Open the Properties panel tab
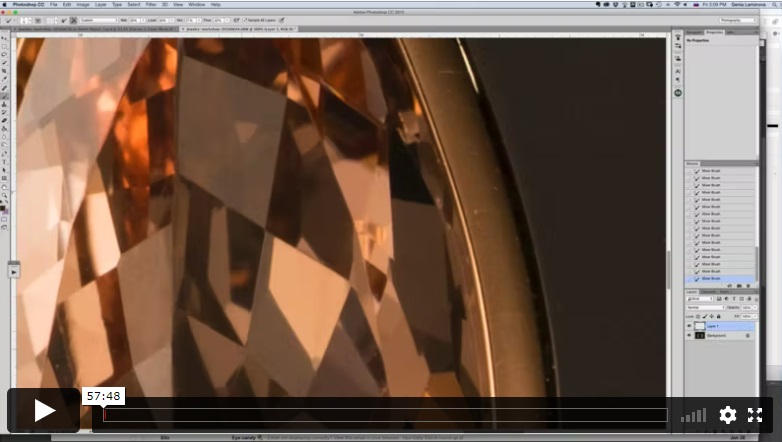 [x=714, y=32]
